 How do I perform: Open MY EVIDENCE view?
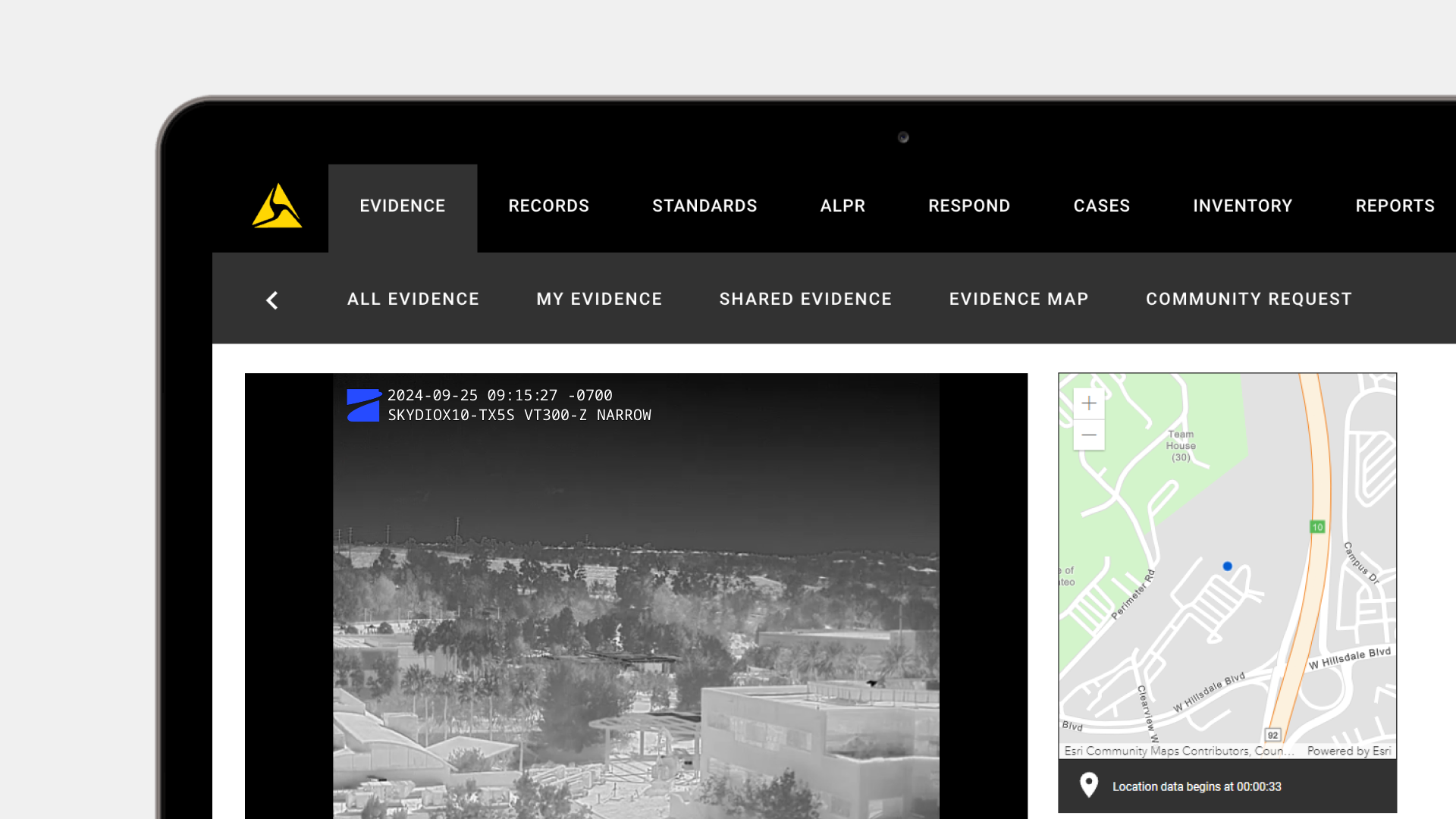pyautogui.click(x=598, y=299)
